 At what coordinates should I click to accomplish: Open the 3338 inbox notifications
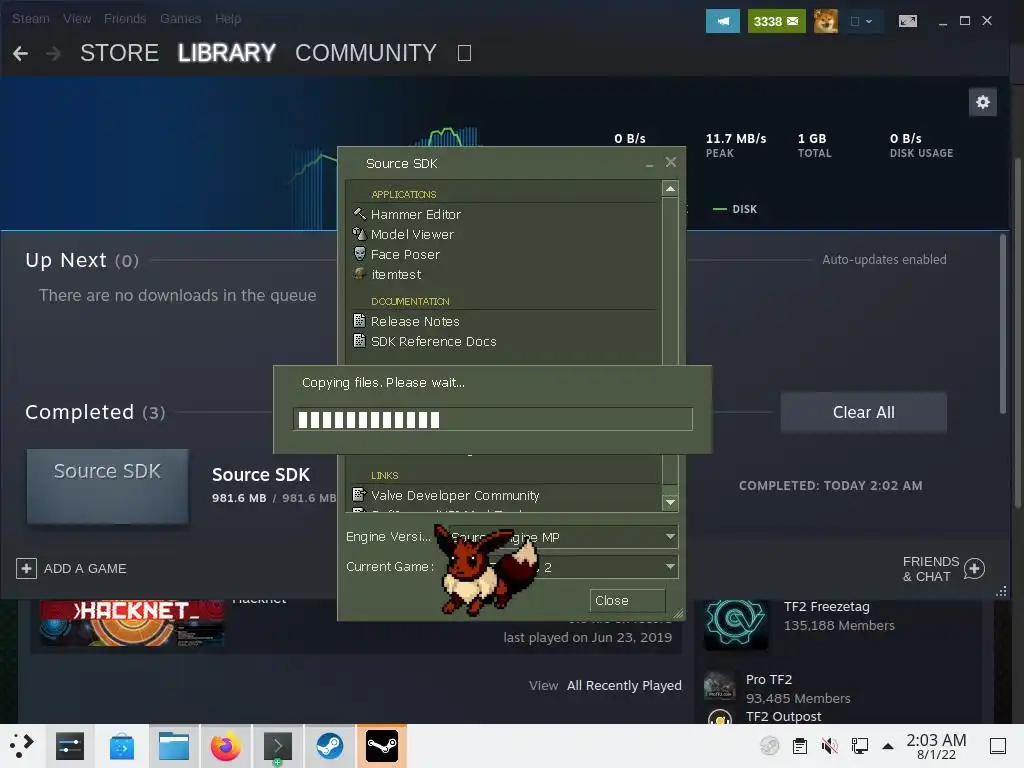click(776, 21)
